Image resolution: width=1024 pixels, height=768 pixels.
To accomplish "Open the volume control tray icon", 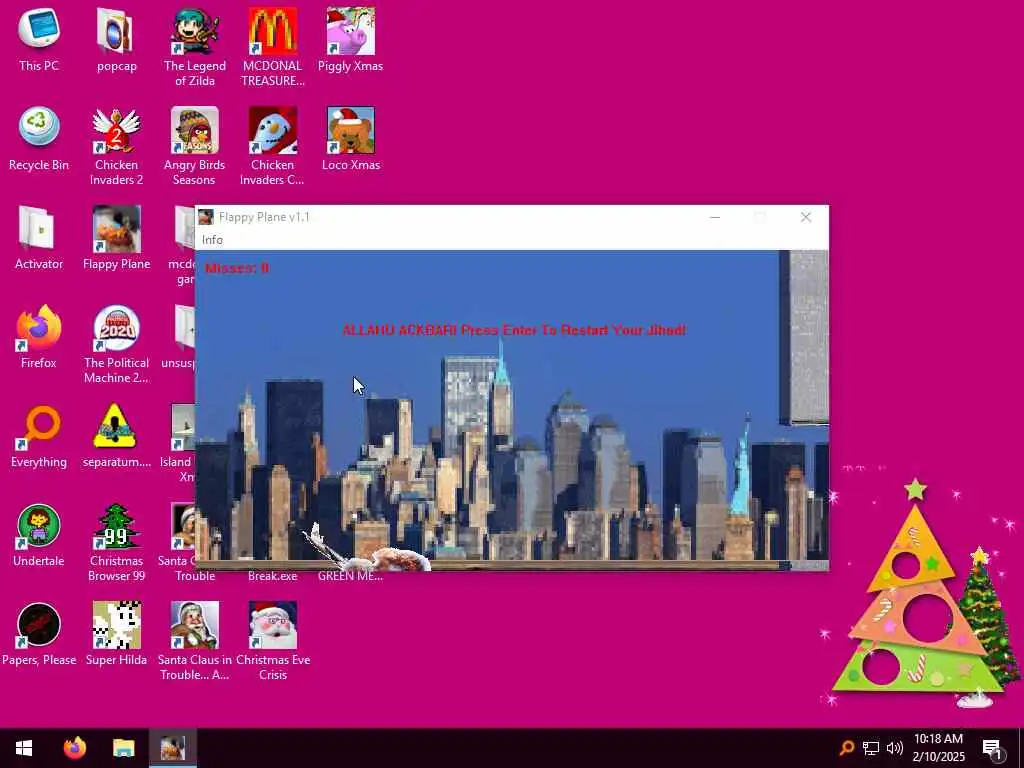I will [895, 748].
